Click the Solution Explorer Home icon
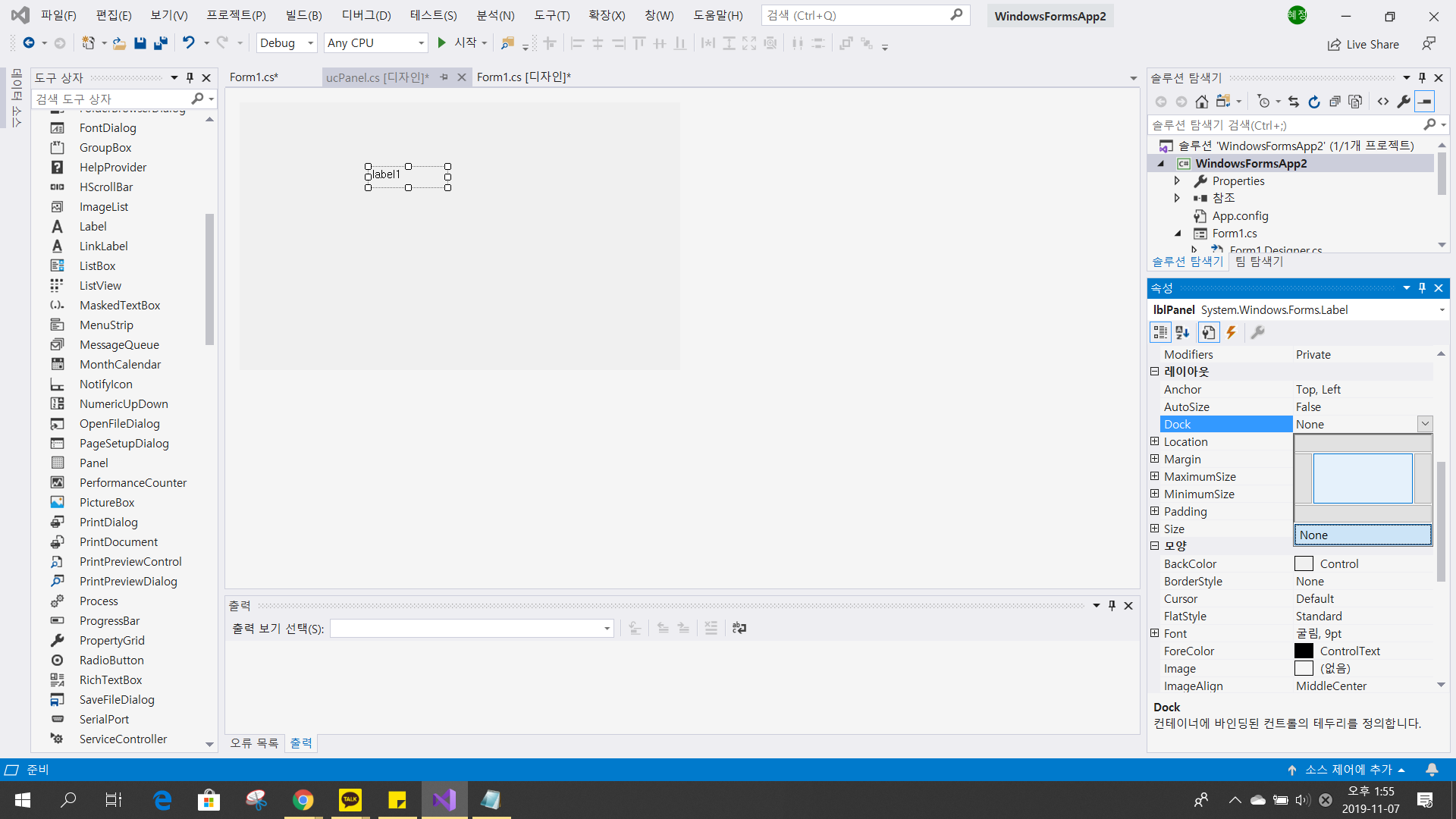Viewport: 1456px width, 819px height. [1202, 102]
